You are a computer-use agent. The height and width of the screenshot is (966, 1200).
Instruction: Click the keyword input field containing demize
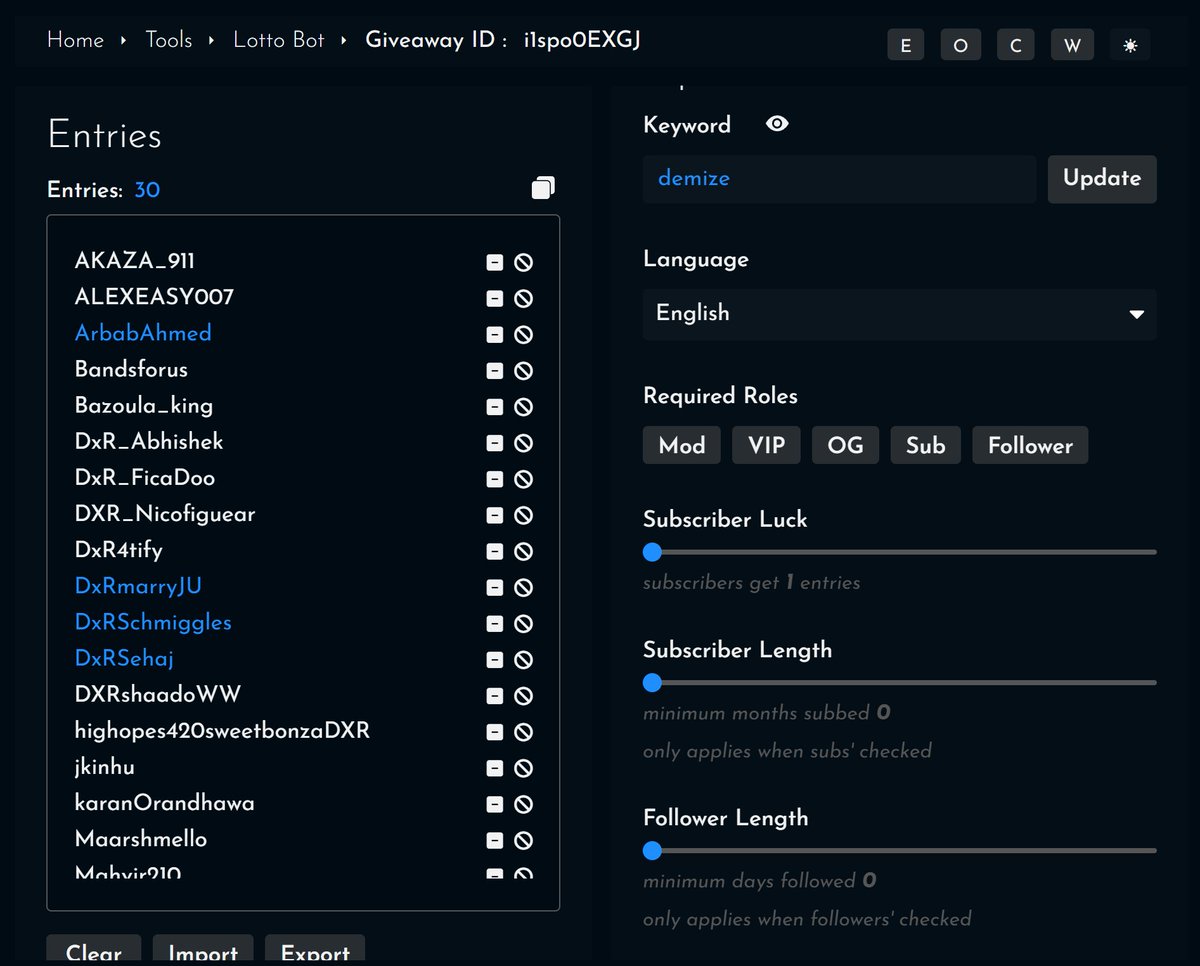click(840, 179)
